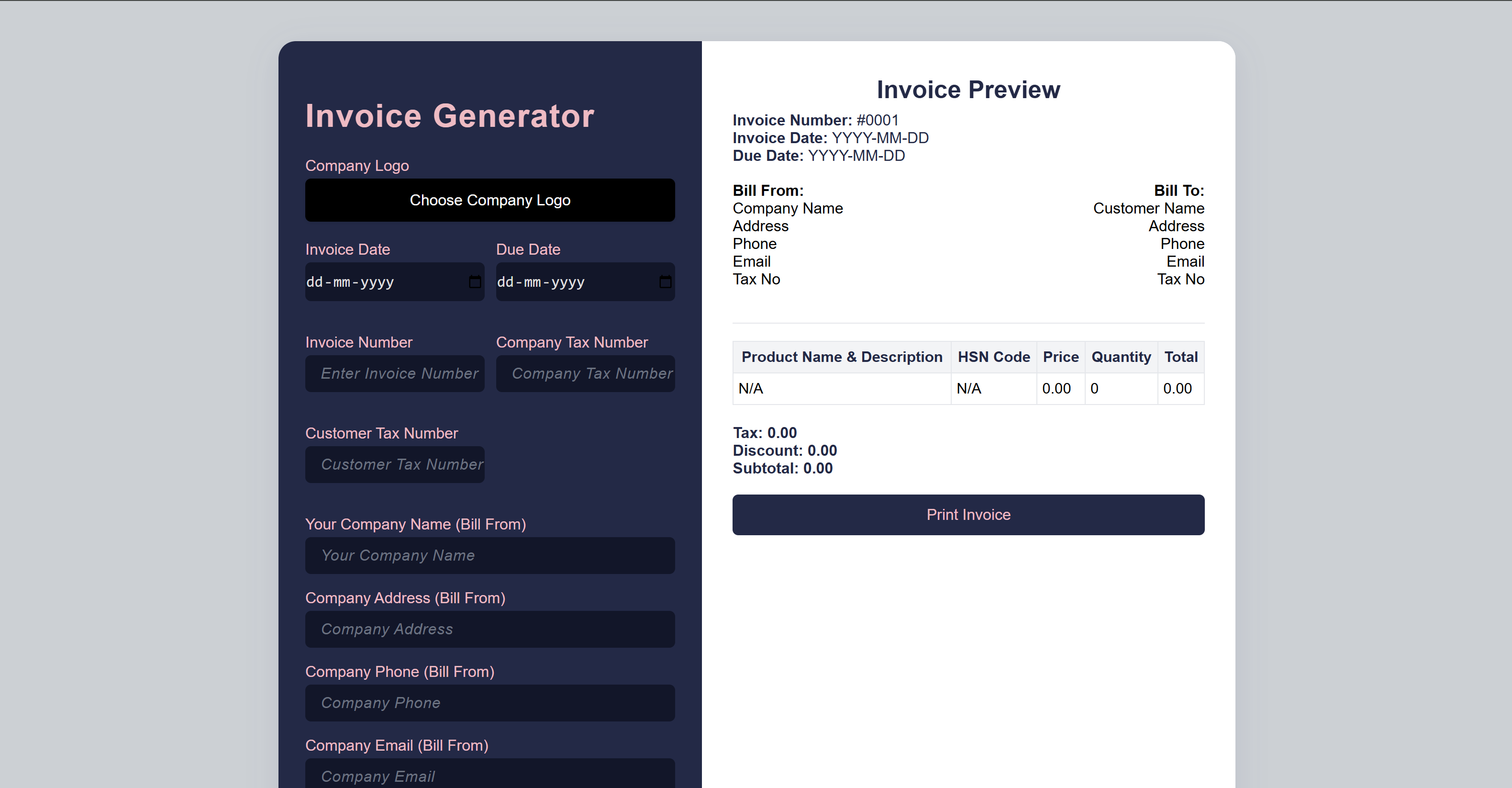Screen dimensions: 1512x788
Task: Click the Total column header
Action: tap(1181, 357)
